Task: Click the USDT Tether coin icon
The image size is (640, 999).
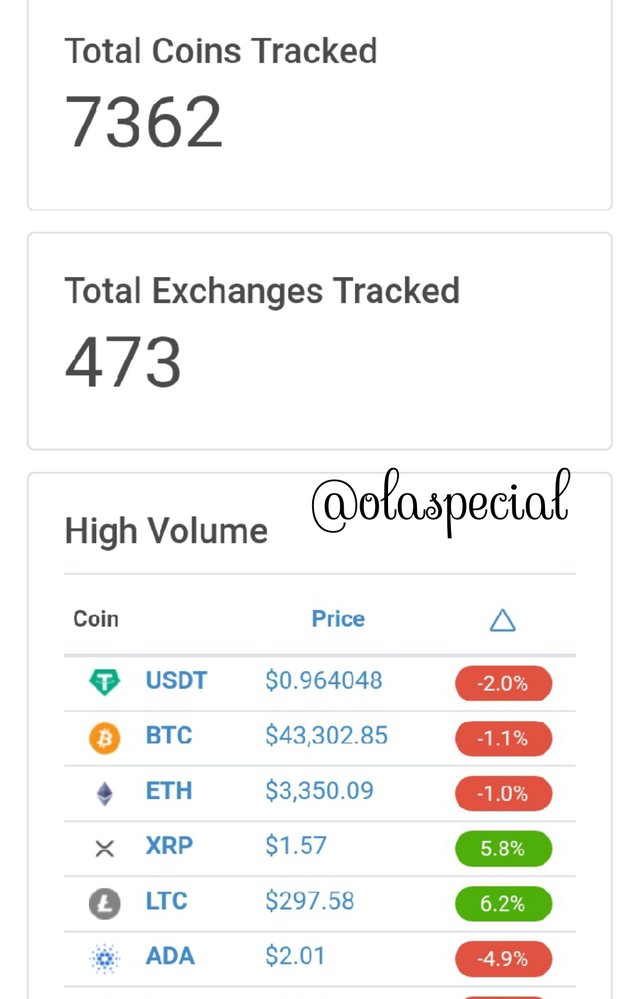Action: [x=104, y=682]
